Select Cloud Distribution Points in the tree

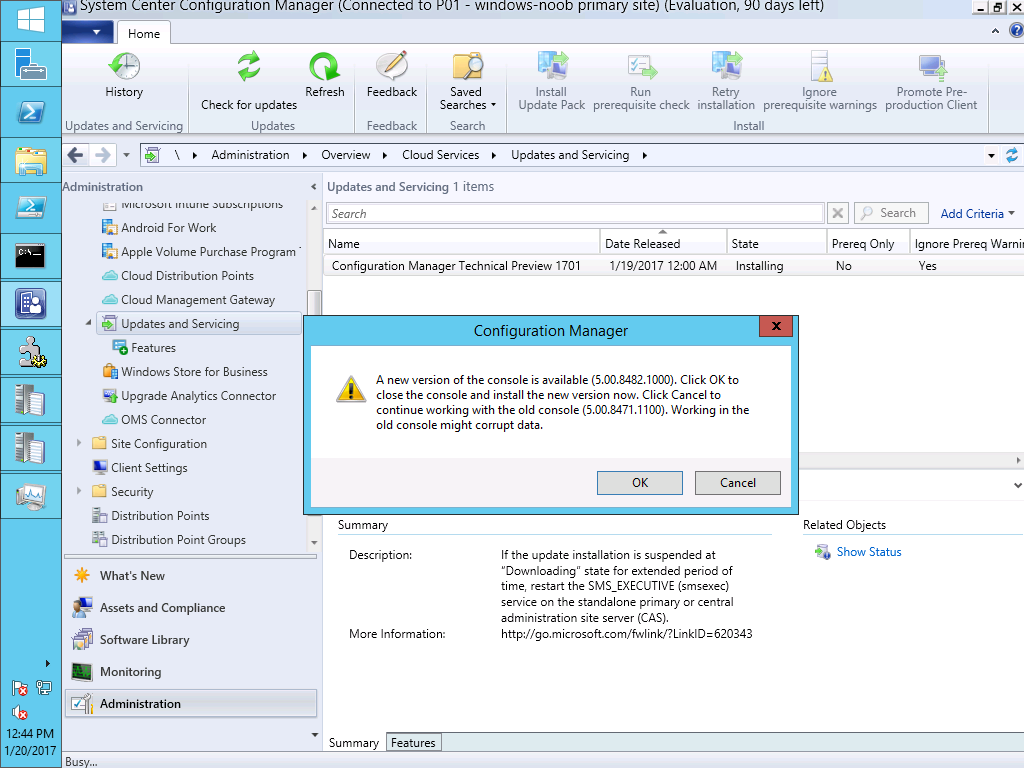(x=187, y=276)
